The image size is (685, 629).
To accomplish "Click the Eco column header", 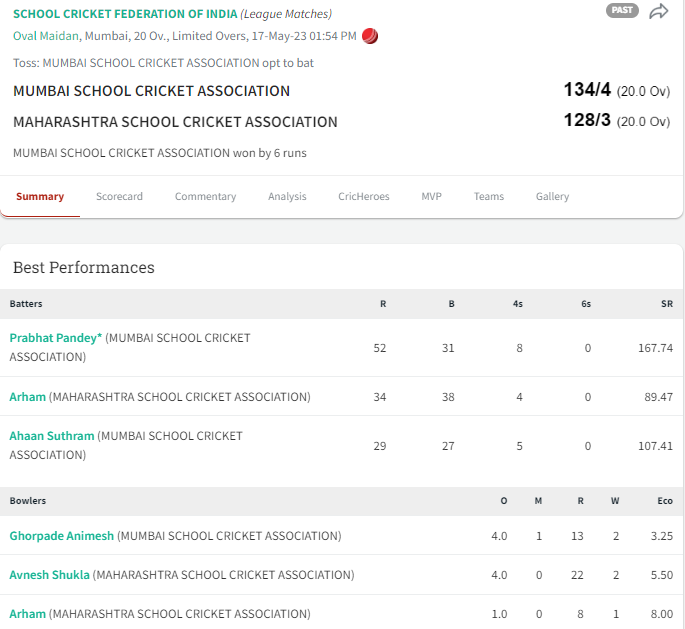I will [x=665, y=501].
